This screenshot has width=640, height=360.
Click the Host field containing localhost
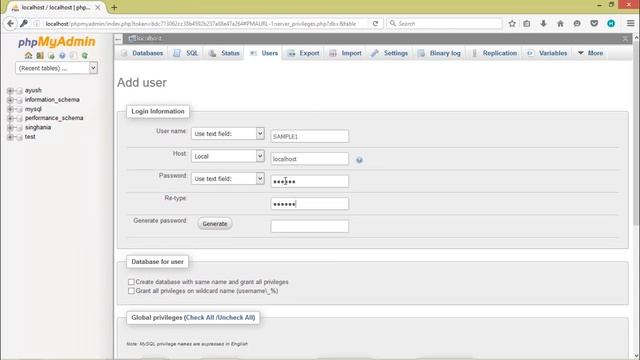pos(310,159)
